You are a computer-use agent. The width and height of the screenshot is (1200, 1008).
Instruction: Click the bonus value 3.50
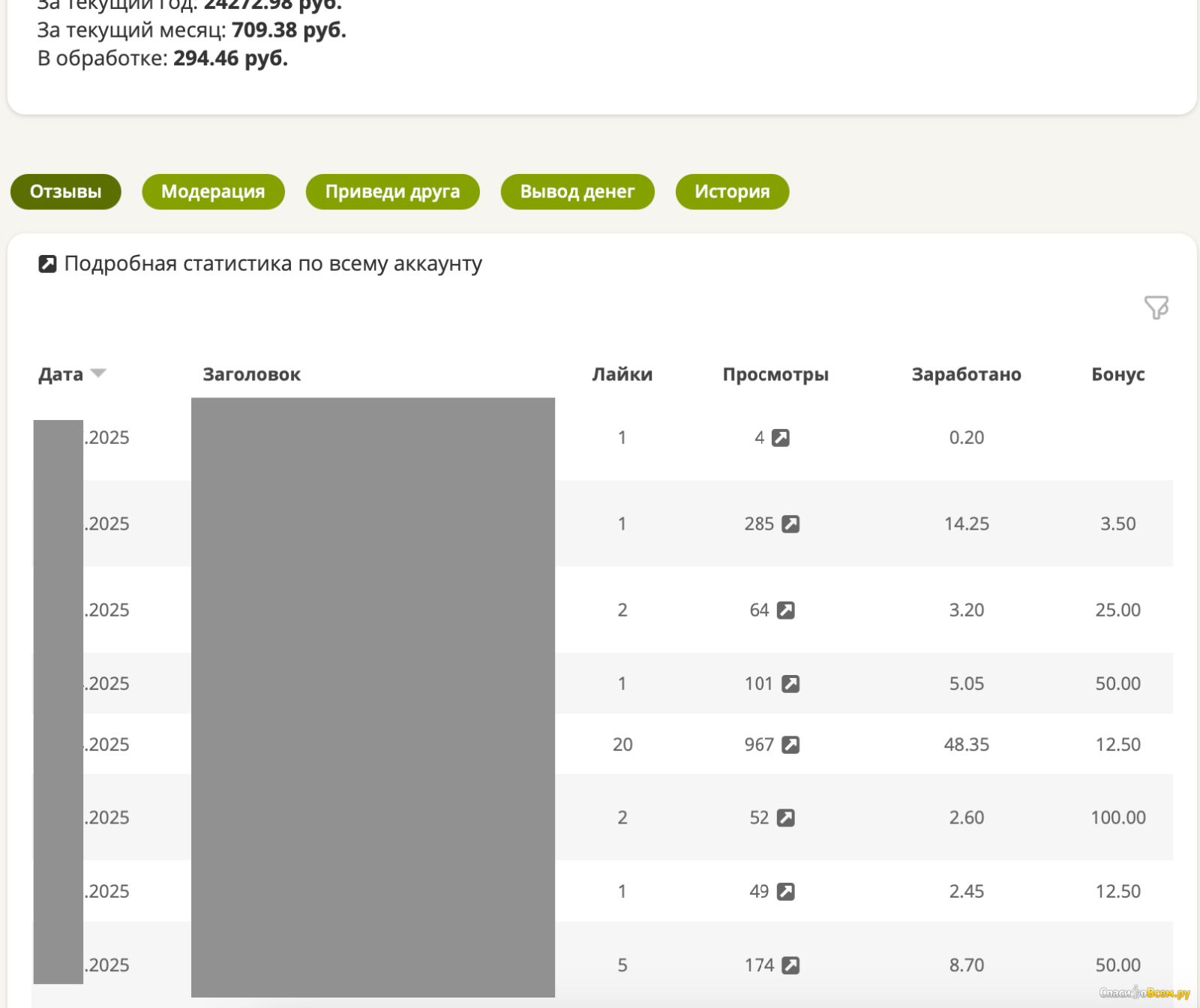point(1118,524)
